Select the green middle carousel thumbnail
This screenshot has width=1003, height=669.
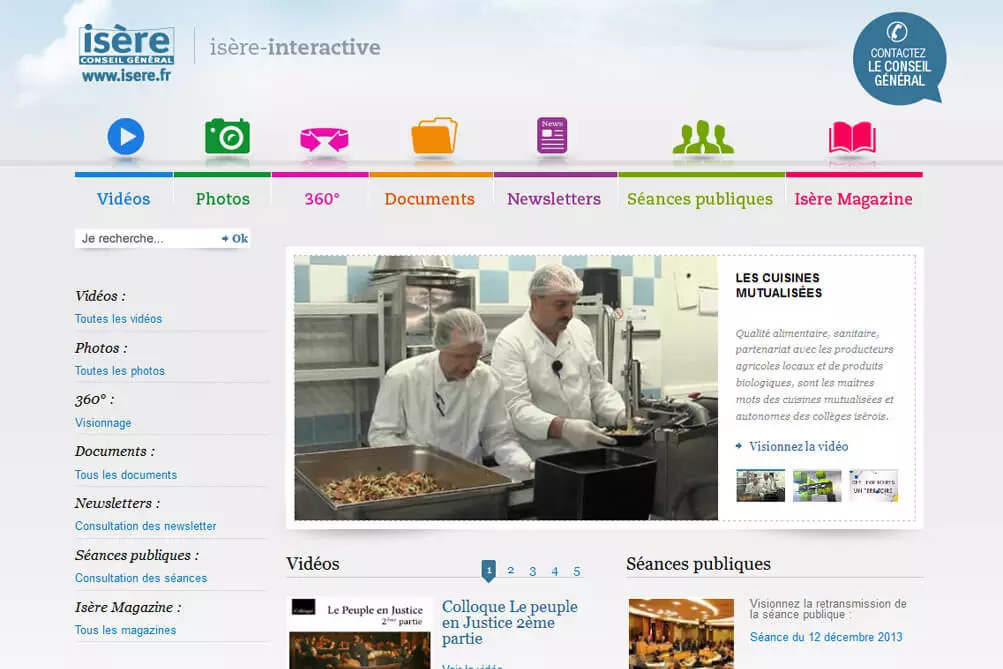point(817,486)
